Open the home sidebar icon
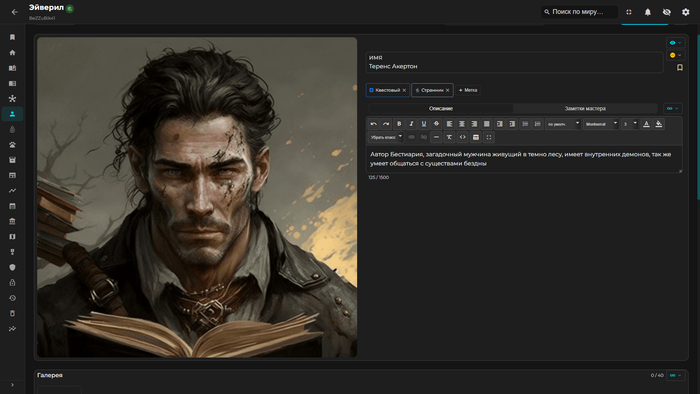 click(x=12, y=53)
